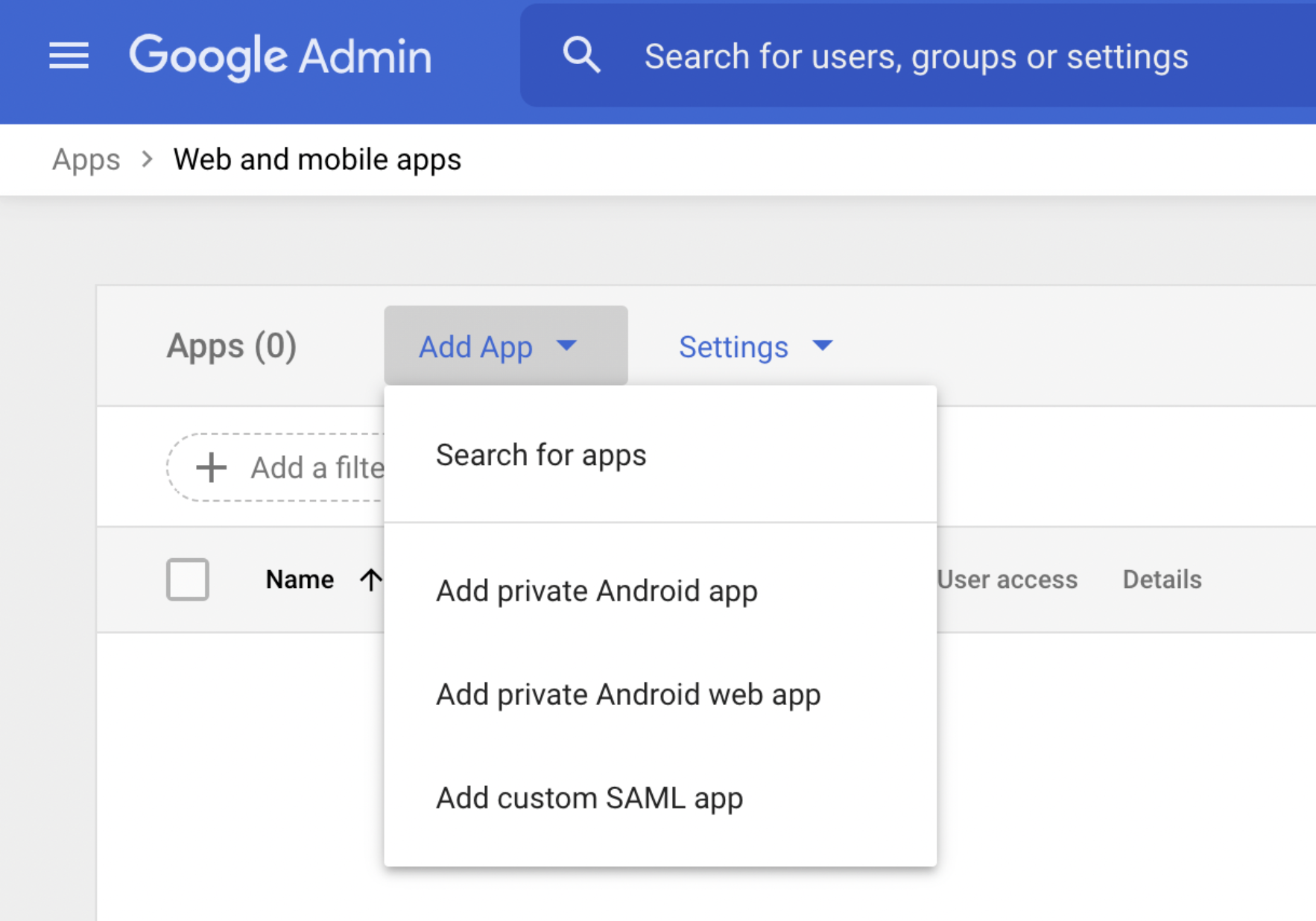
Task: Click the Google Admin logo
Action: (x=280, y=57)
